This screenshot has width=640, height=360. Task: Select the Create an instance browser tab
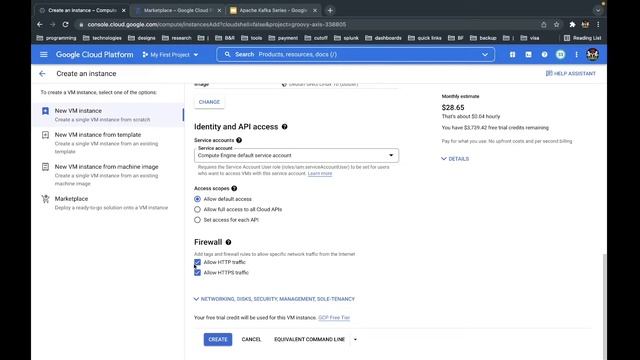(x=82, y=10)
